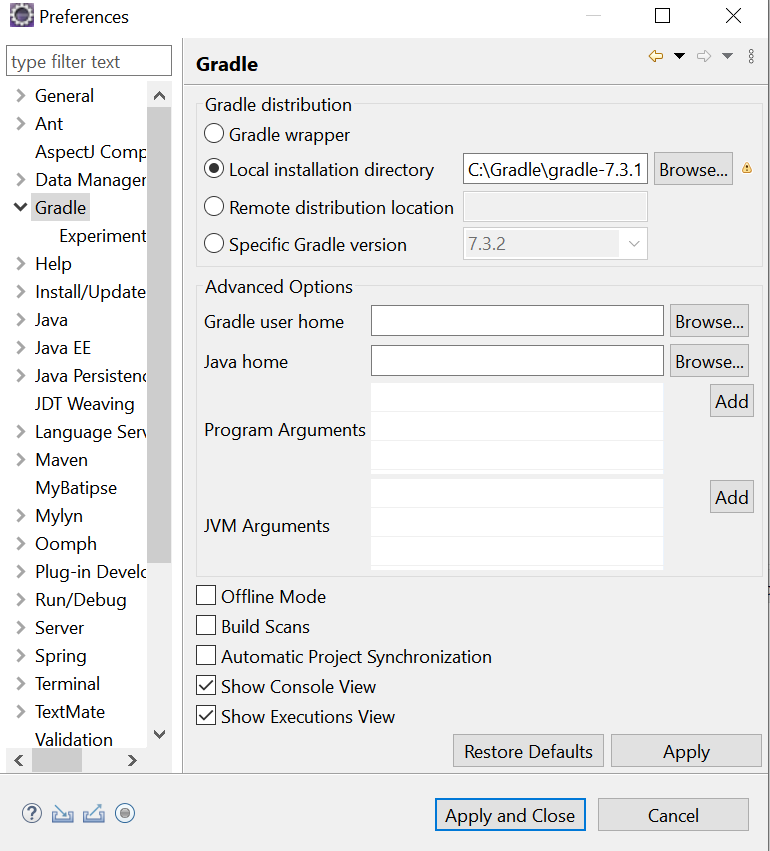The width and height of the screenshot is (770, 851).
Task: Select TextMate in the tree
Action: click(70, 712)
